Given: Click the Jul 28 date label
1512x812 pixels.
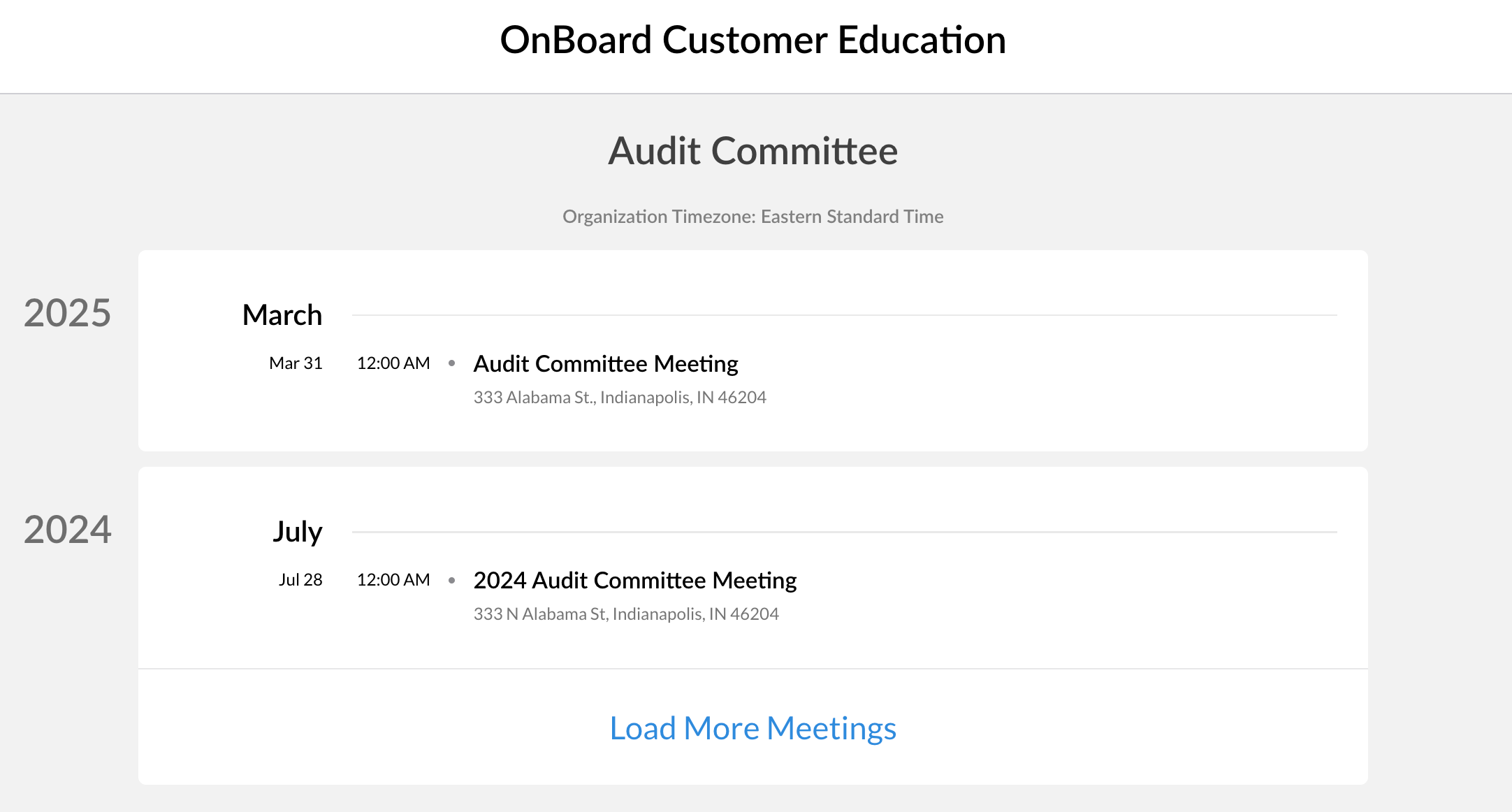Looking at the screenshot, I should 300,580.
